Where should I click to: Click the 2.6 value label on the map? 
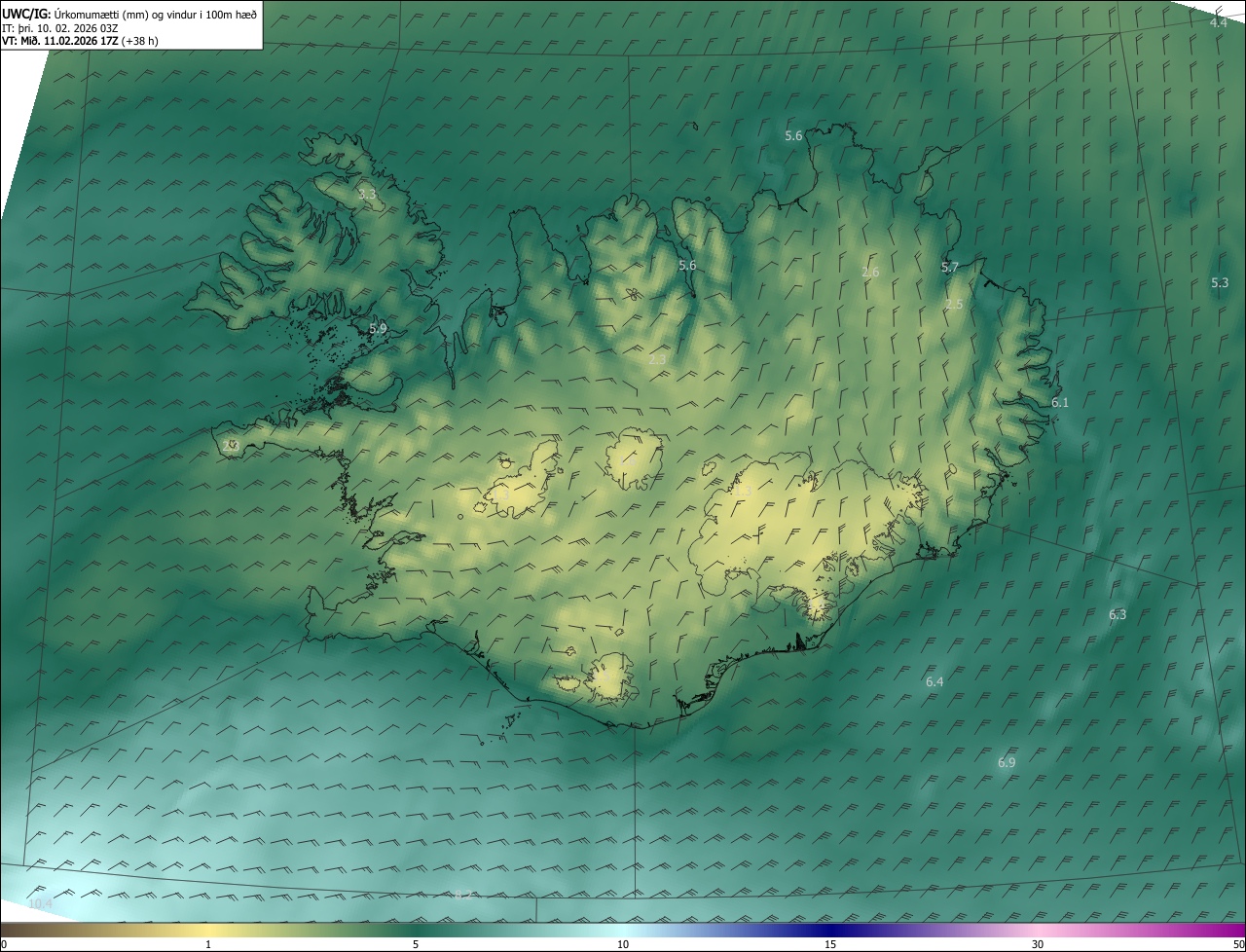coord(870,272)
